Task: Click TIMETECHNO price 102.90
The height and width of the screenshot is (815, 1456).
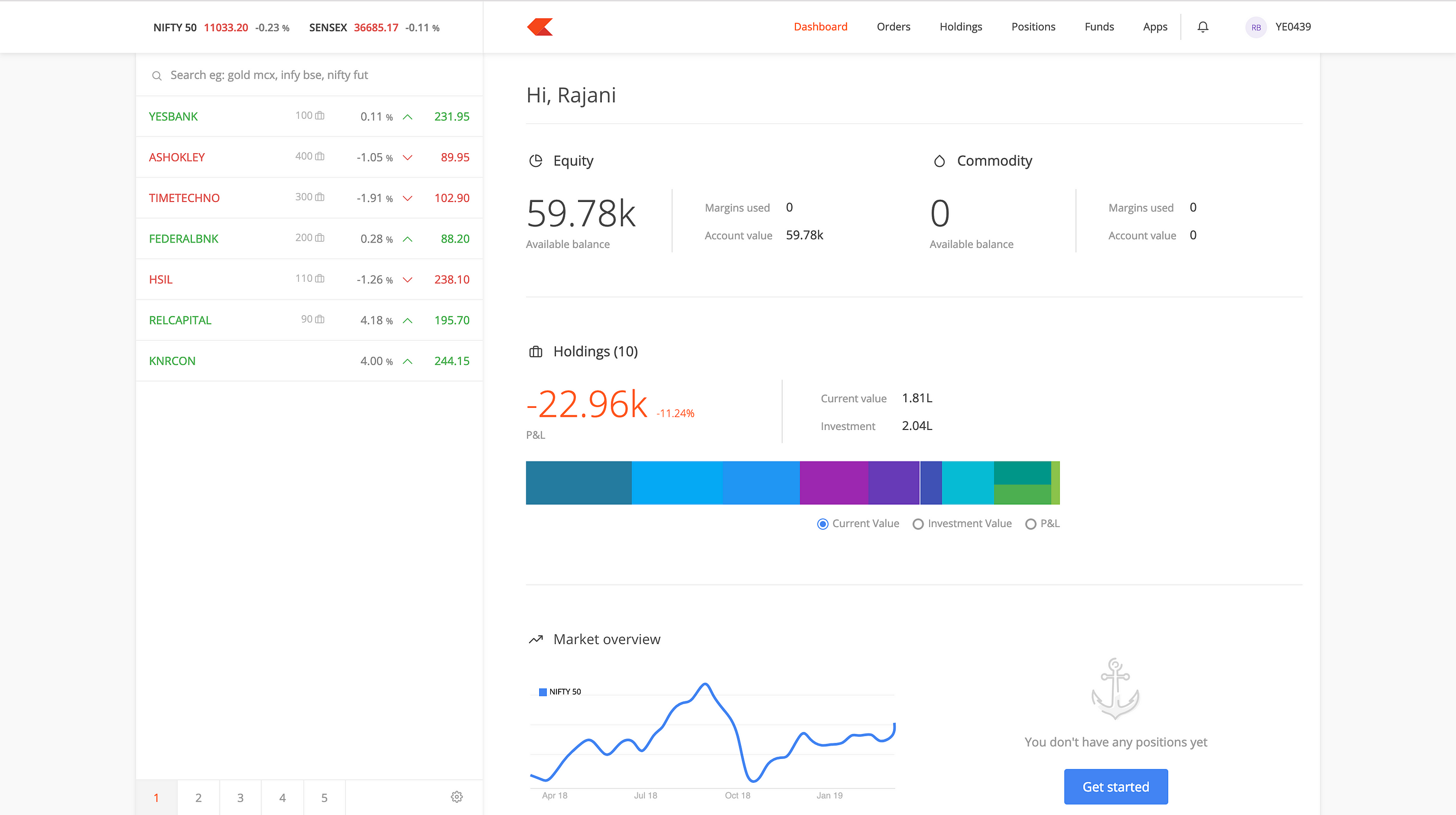Action: point(451,199)
